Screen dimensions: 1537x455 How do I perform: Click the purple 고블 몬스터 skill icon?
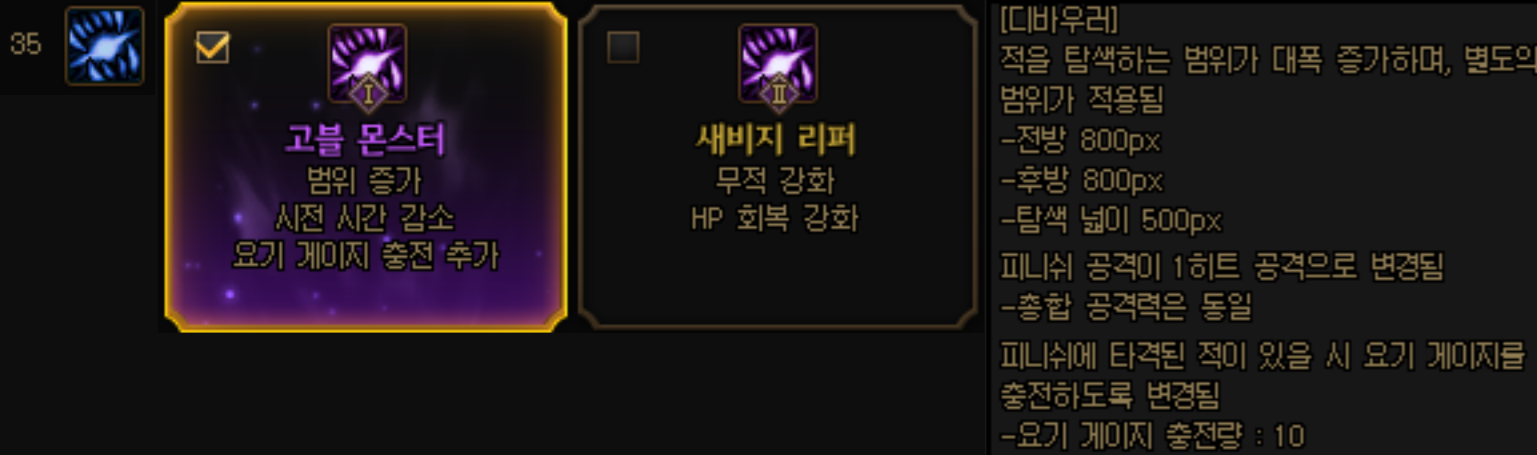[x=367, y=62]
